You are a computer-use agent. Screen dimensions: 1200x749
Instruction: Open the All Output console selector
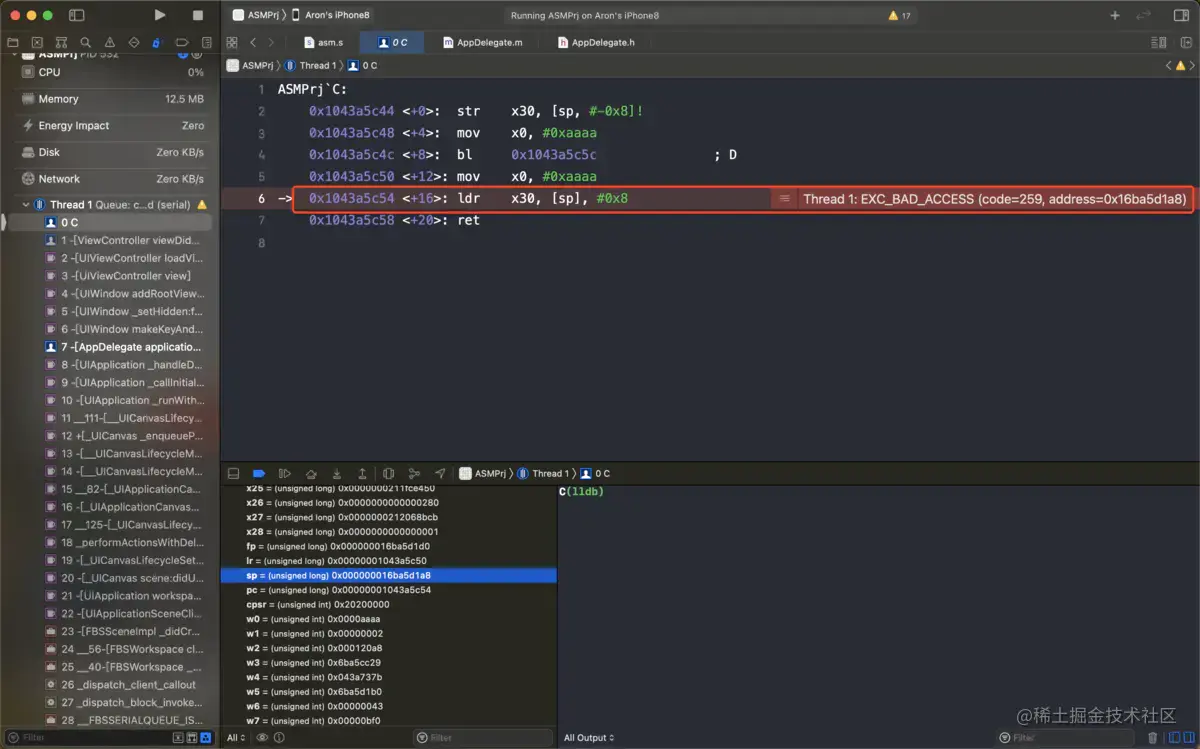coord(588,738)
